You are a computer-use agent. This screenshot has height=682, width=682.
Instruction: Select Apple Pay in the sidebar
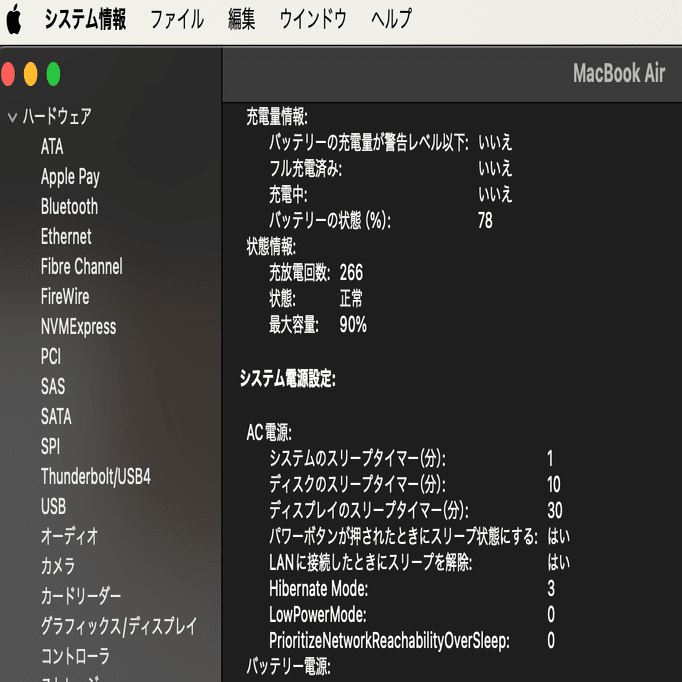tap(70, 177)
